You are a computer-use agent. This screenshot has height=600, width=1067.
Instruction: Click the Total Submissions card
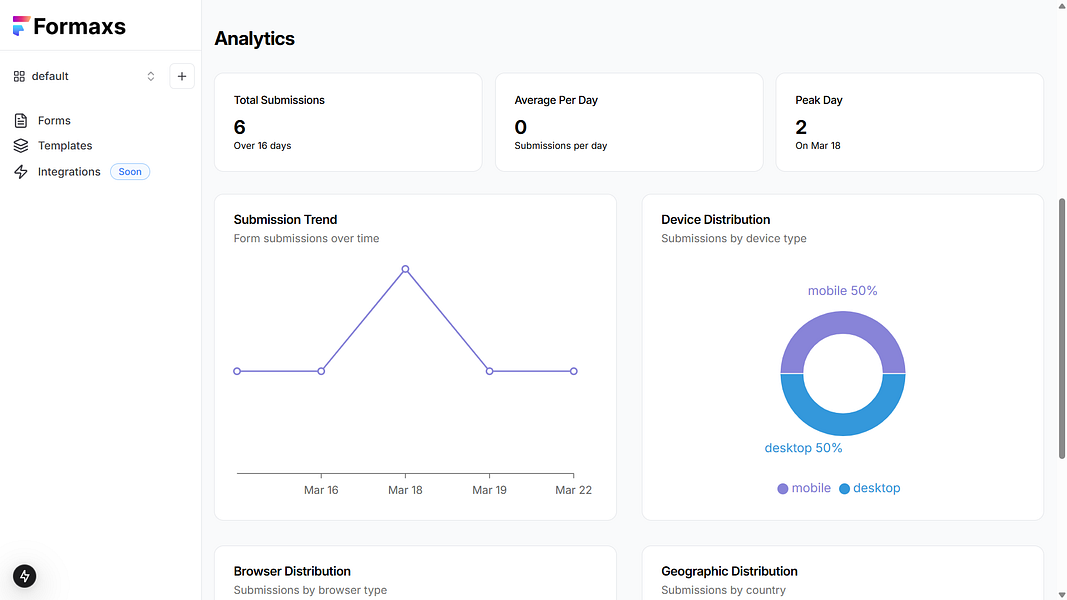tap(348, 122)
